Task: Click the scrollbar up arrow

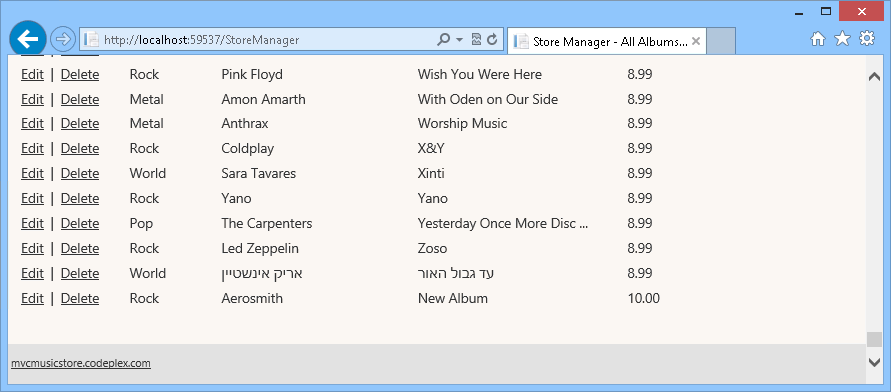Action: (875, 77)
